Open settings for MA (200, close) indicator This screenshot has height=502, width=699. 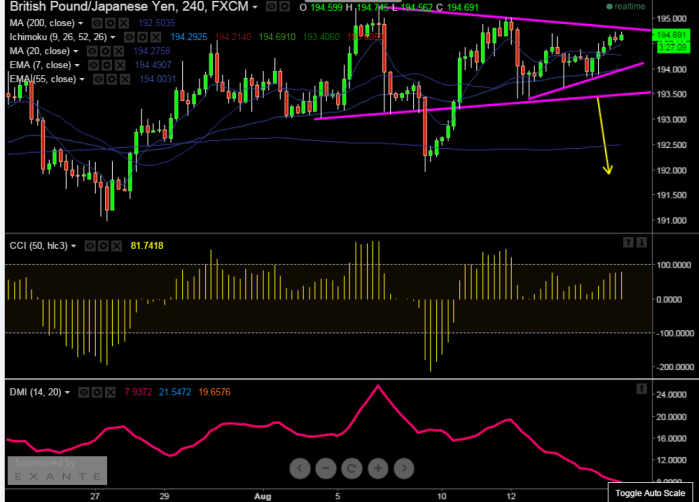[110, 23]
